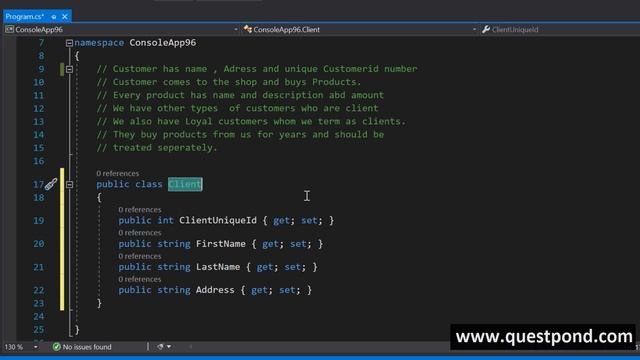The image size is (640, 360).
Task: Collapse the namespace ConsoleApp96 block
Action: [x=69, y=43]
